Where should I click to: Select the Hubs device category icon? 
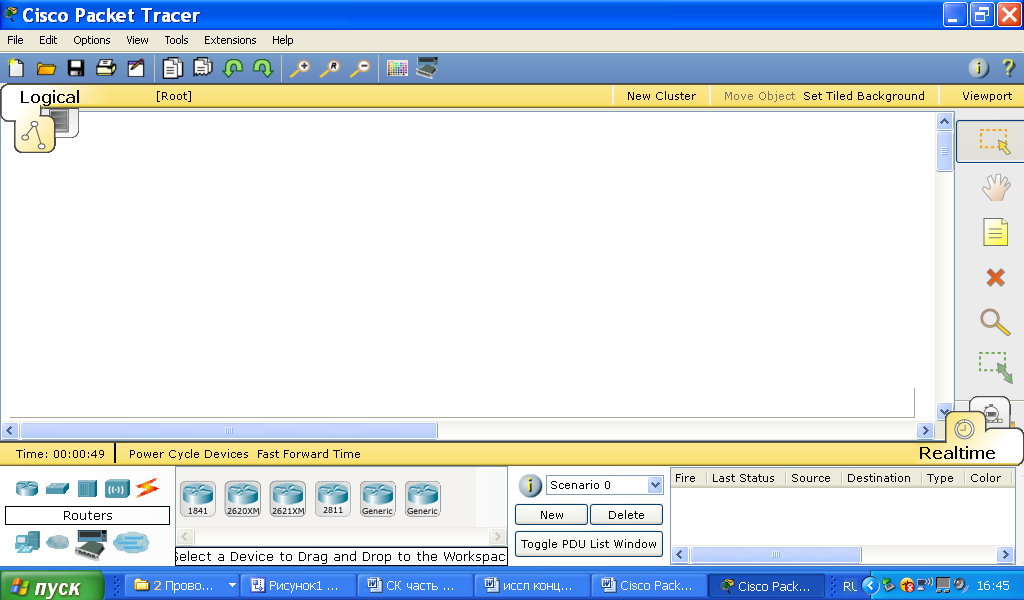[87, 488]
